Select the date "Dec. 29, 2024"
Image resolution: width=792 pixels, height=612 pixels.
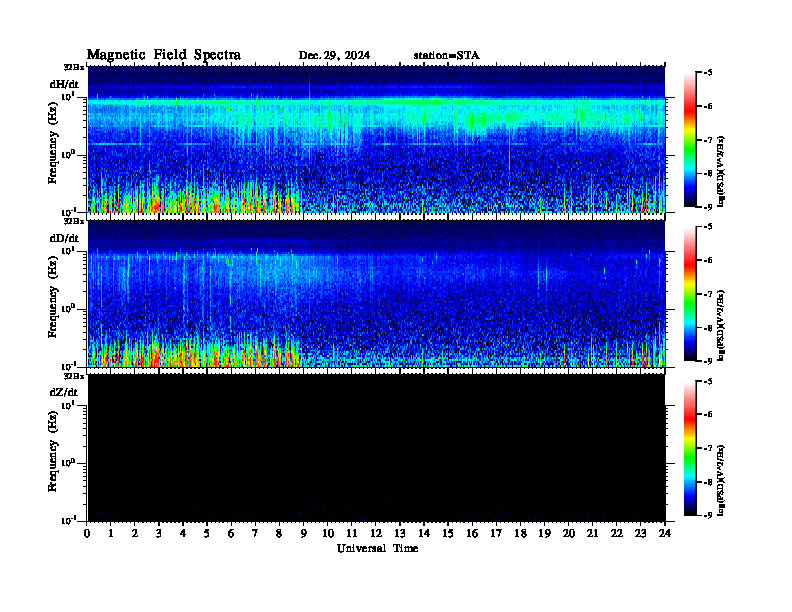tap(334, 56)
